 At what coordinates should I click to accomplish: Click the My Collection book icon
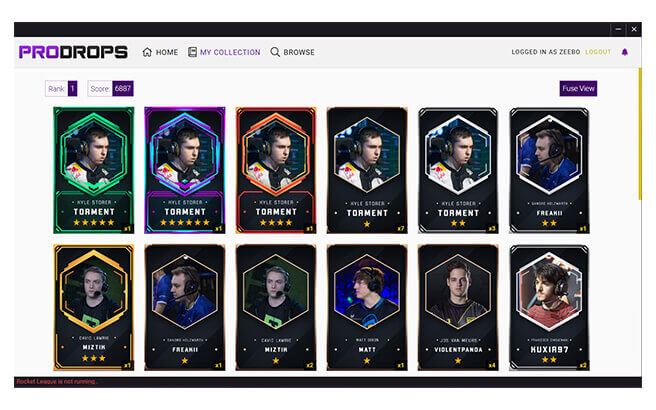pyautogui.click(x=192, y=52)
